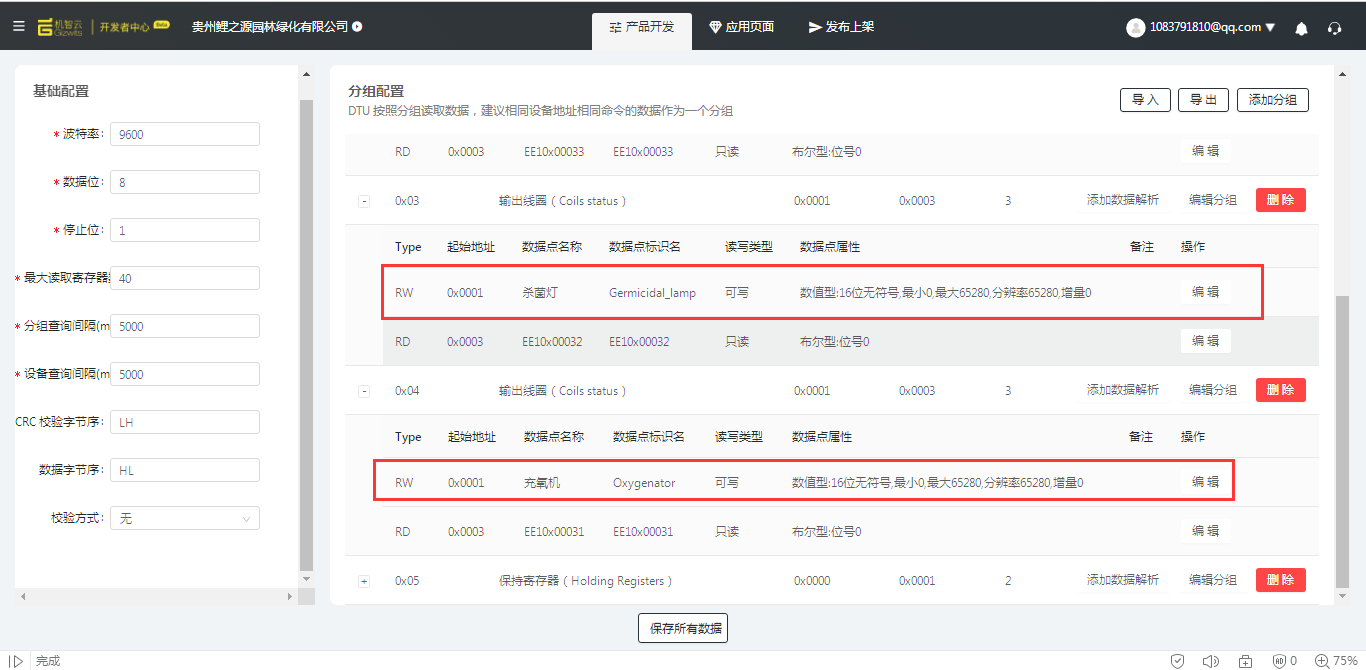The height and width of the screenshot is (670, 1366).
Task: Delete the 0x05 group
Action: point(1281,580)
